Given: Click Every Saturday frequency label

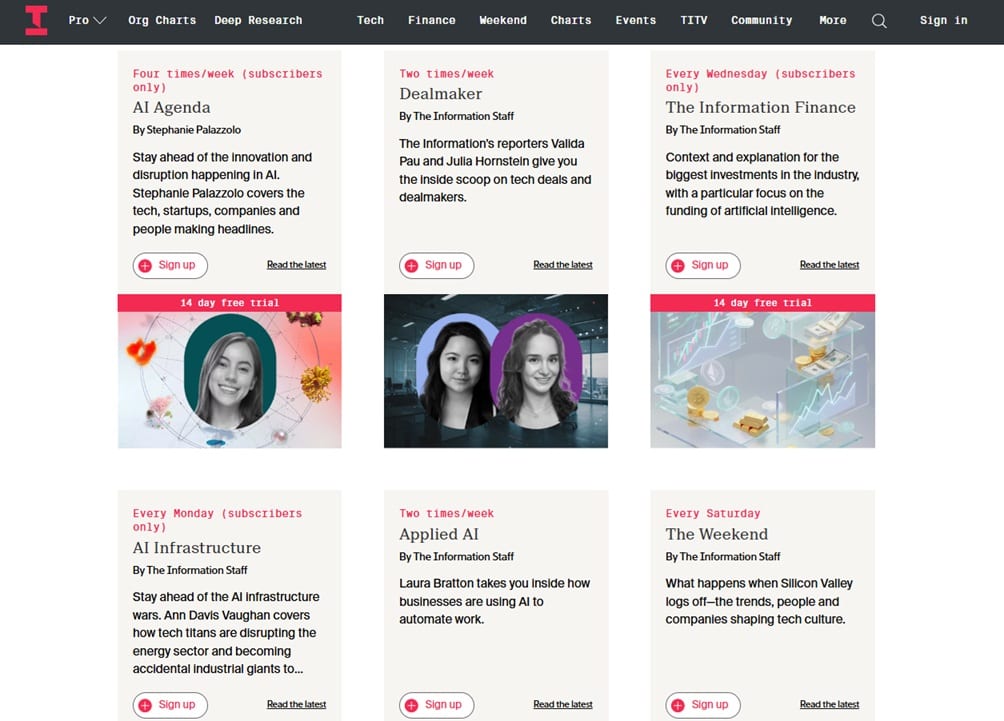Looking at the screenshot, I should click(x=713, y=514).
